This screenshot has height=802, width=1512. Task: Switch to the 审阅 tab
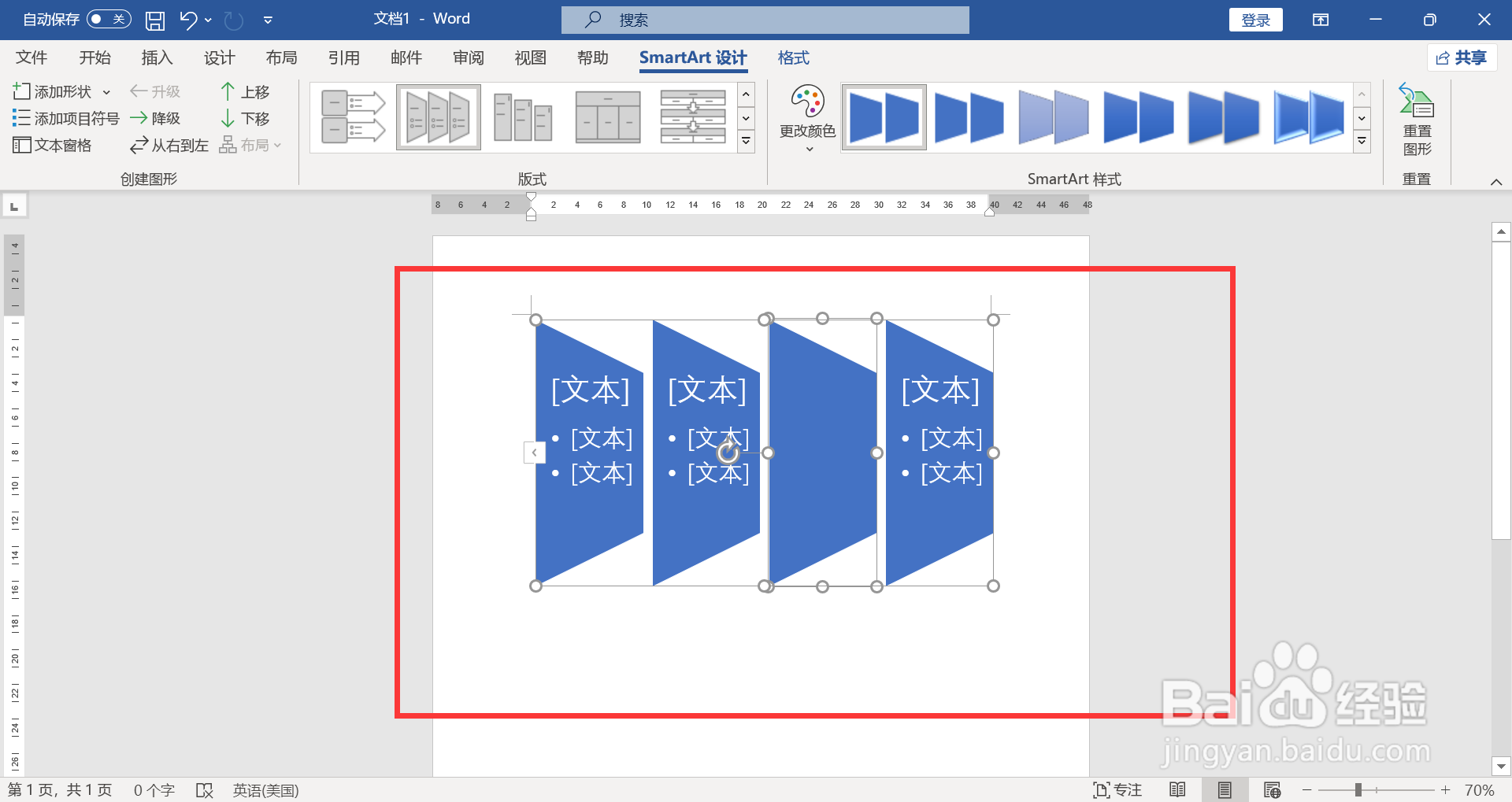pos(469,57)
